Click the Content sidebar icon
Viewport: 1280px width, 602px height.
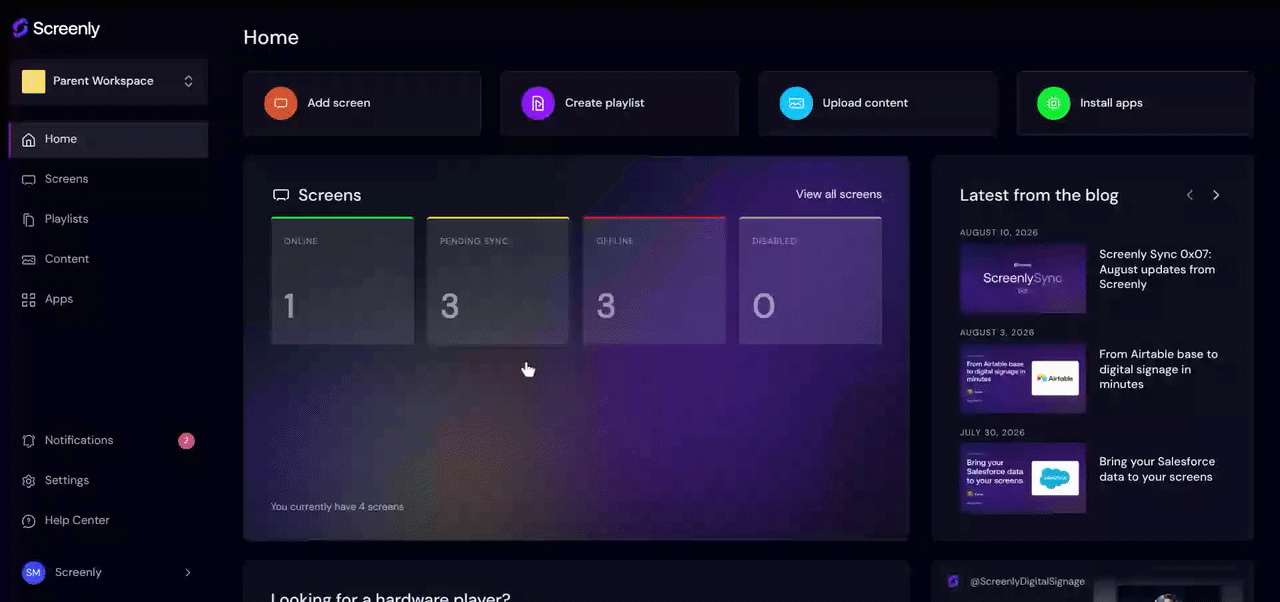[x=28, y=259]
